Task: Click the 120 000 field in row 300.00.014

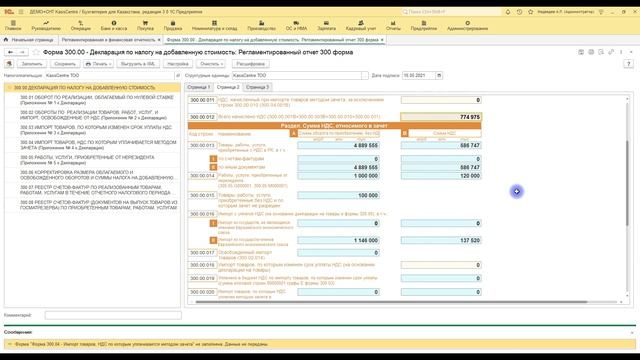Action: click(x=441, y=176)
